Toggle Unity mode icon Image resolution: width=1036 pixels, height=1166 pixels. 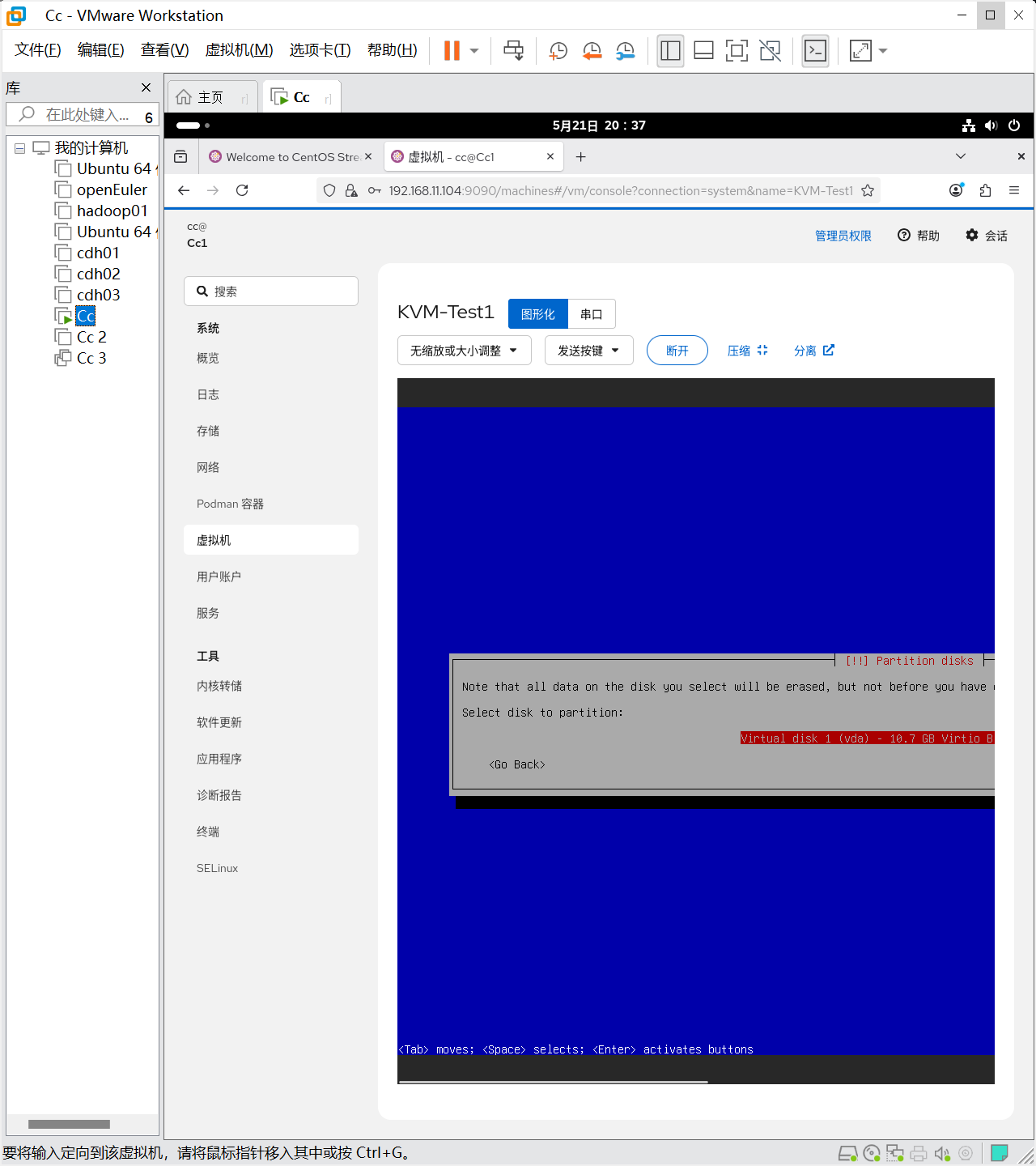click(x=770, y=51)
